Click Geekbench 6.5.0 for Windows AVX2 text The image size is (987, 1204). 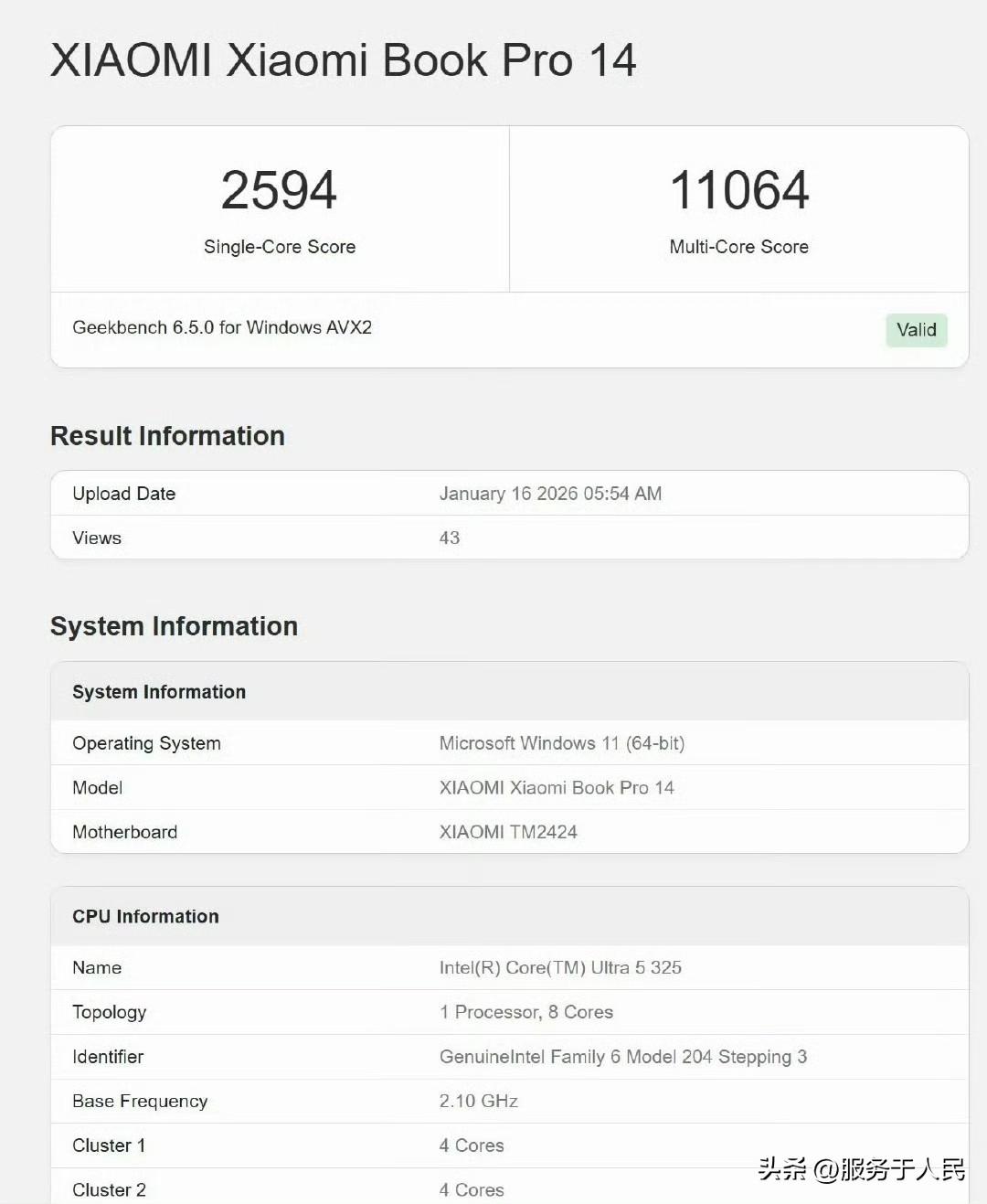click(x=222, y=327)
